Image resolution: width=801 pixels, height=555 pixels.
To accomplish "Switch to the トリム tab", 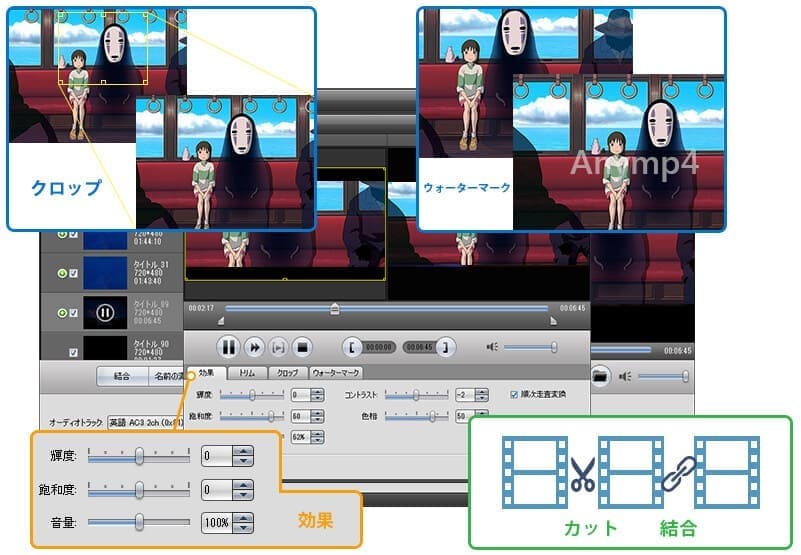I will (247, 373).
